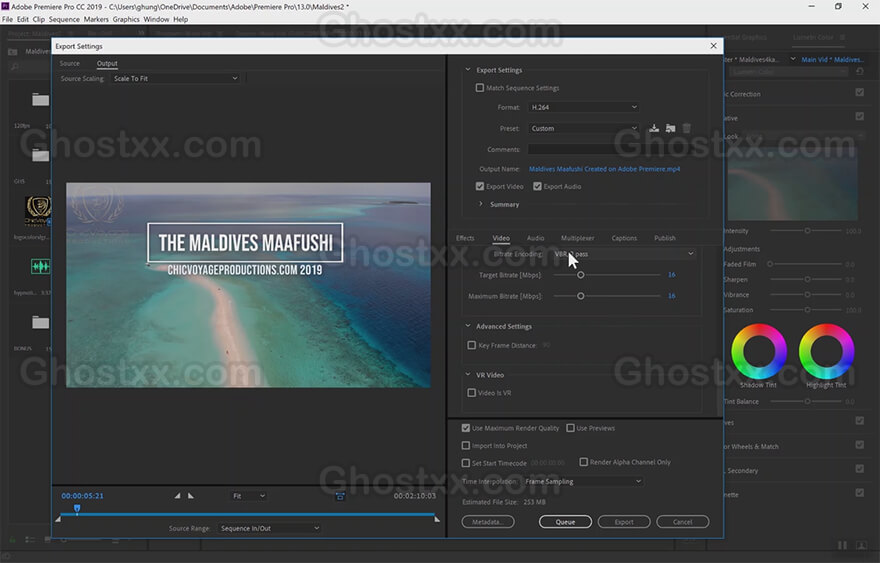Click Premiere Pro app icon in title bar
The image size is (880, 563).
[5, 6]
